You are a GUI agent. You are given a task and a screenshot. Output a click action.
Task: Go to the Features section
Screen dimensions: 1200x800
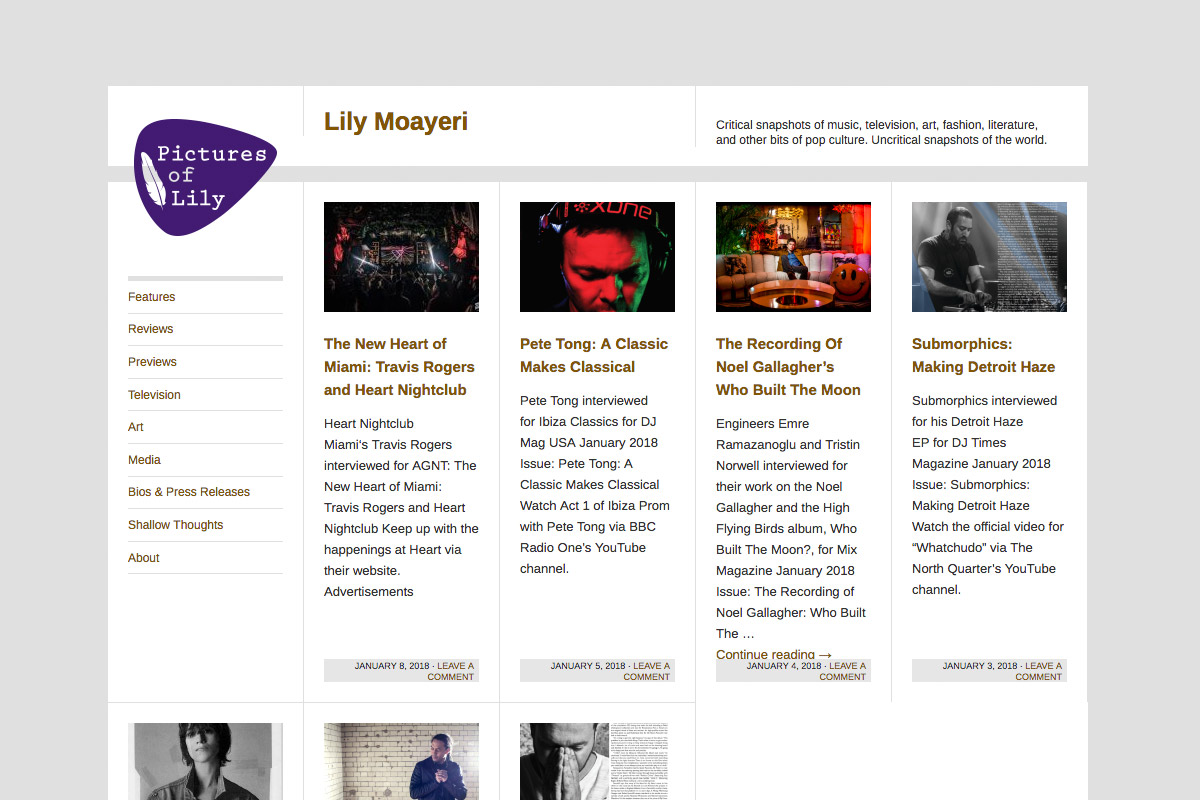151,297
